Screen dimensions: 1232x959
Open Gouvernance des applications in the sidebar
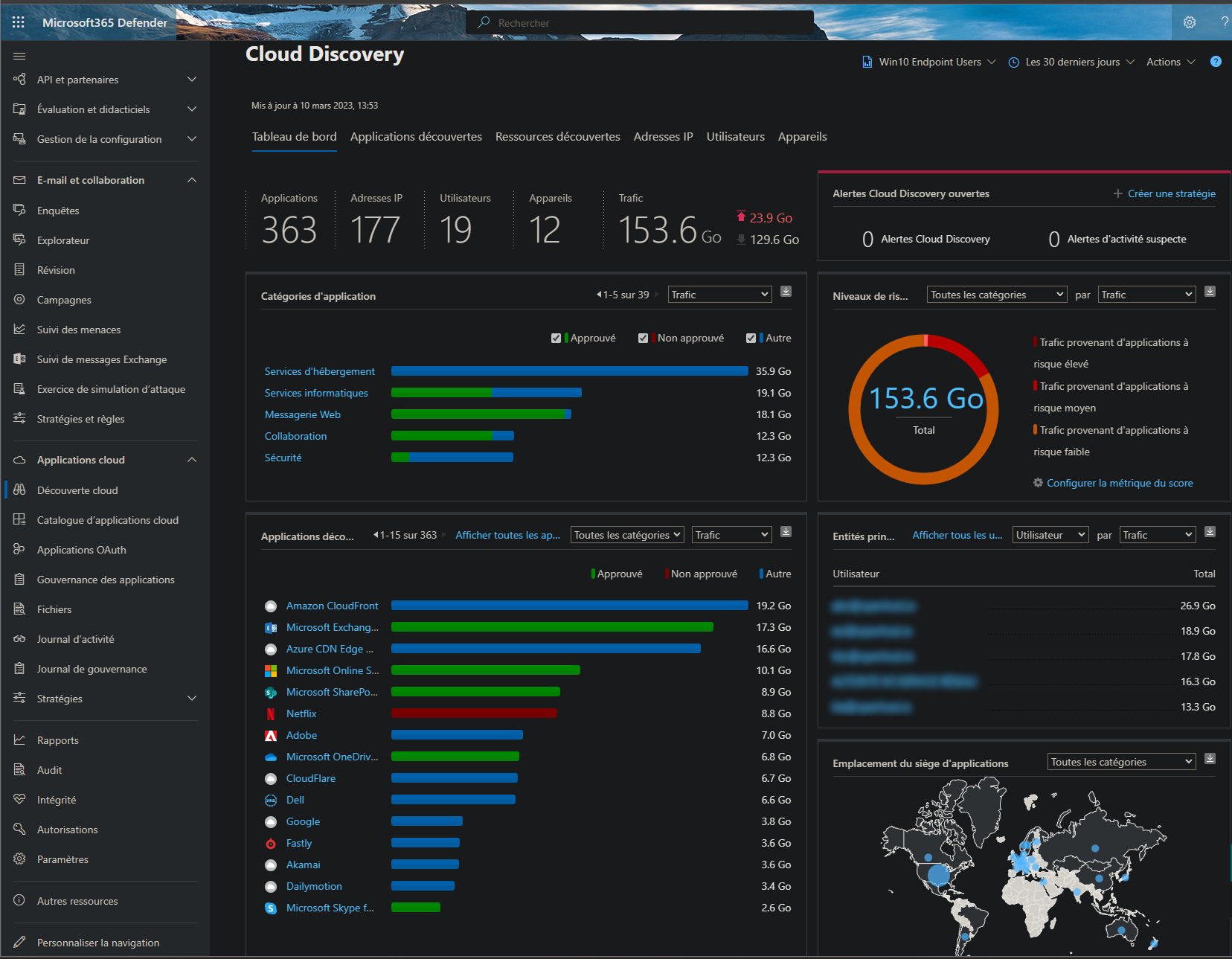pyautogui.click(x=106, y=579)
